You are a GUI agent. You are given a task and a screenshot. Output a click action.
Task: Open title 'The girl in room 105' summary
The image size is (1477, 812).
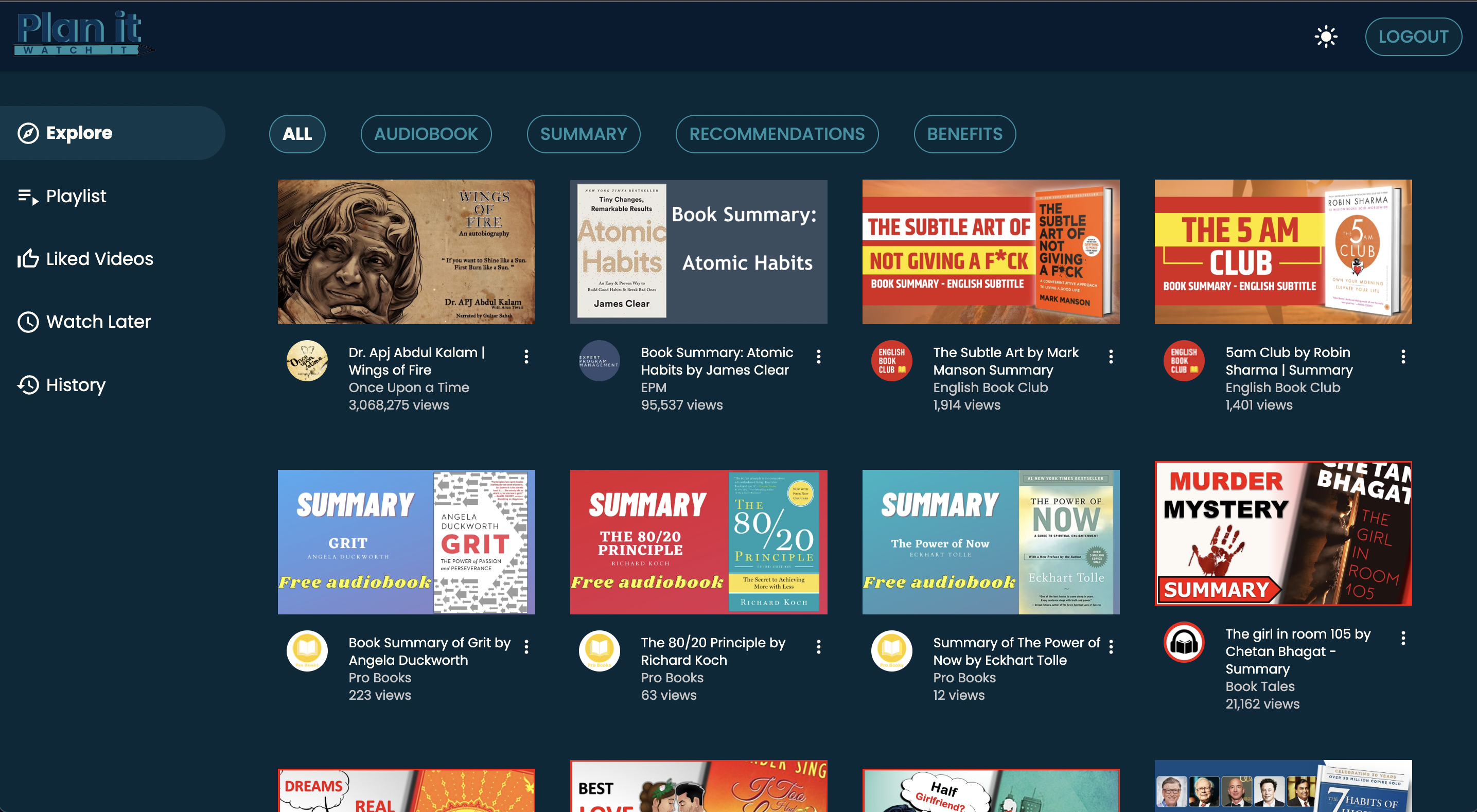[1298, 651]
